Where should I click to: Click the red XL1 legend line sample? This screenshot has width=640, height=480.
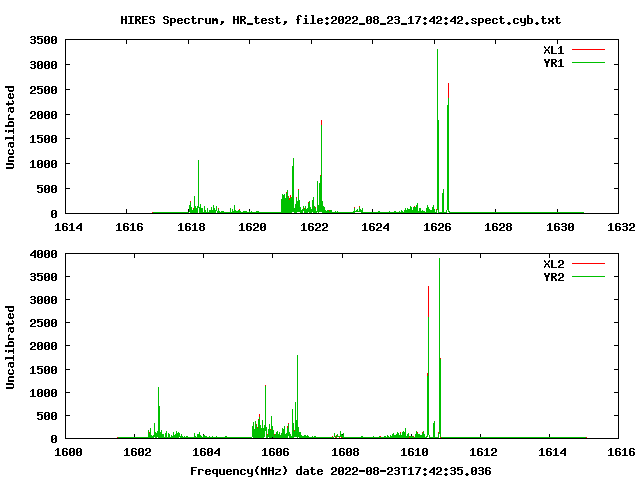pyautogui.click(x=588, y=50)
